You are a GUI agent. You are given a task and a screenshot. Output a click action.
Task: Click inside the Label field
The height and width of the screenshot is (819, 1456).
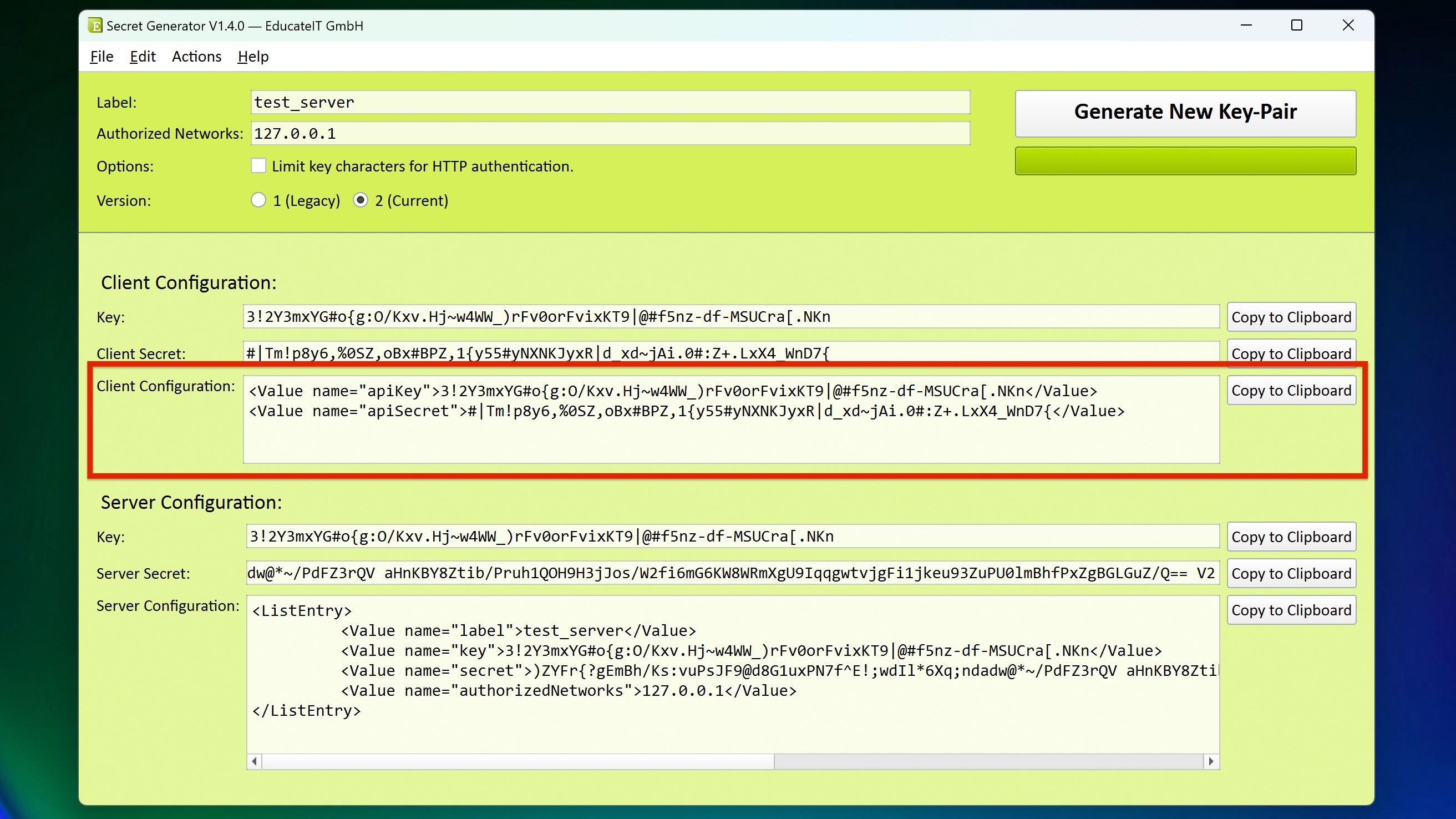(x=611, y=102)
